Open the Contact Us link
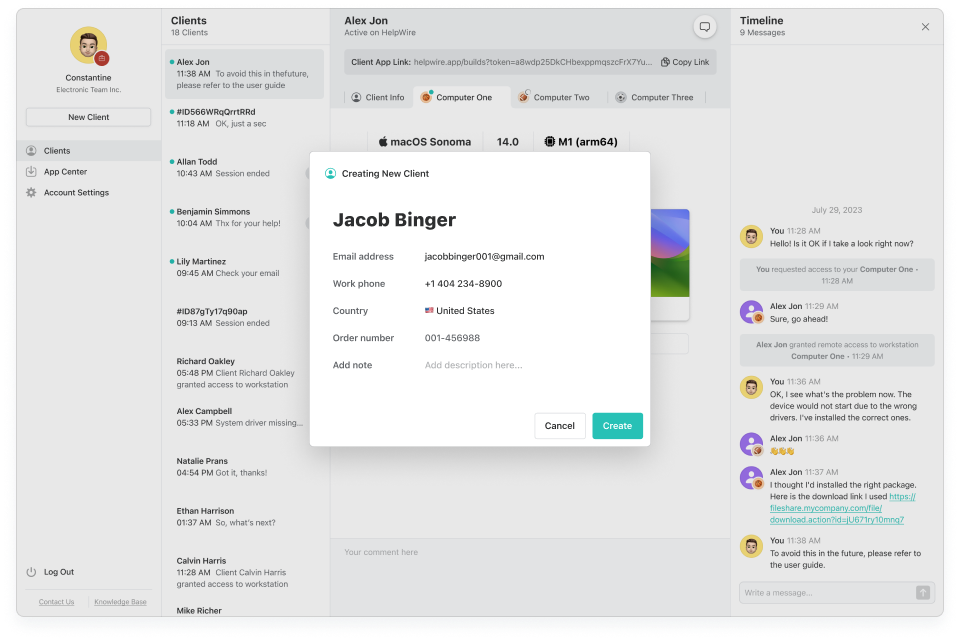This screenshot has height=641, width=960. pos(56,602)
